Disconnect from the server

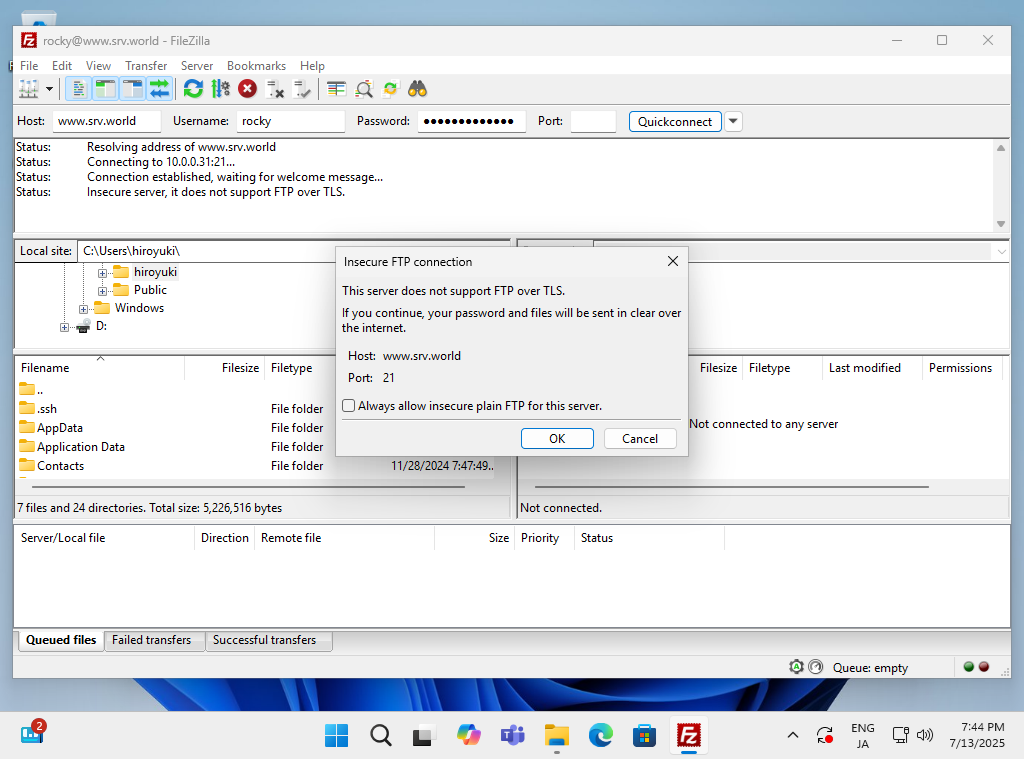pyautogui.click(x=276, y=88)
